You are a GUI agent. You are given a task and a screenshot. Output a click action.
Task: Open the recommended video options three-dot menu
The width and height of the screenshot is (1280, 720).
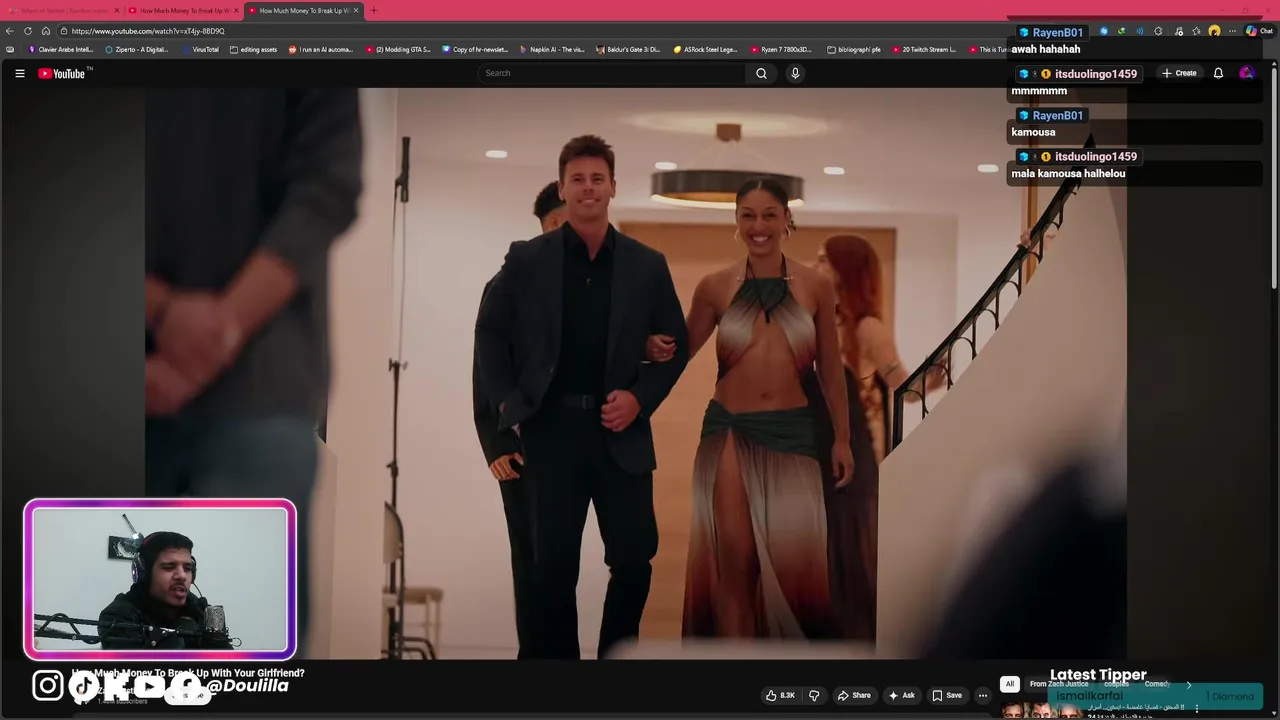tap(1196, 708)
